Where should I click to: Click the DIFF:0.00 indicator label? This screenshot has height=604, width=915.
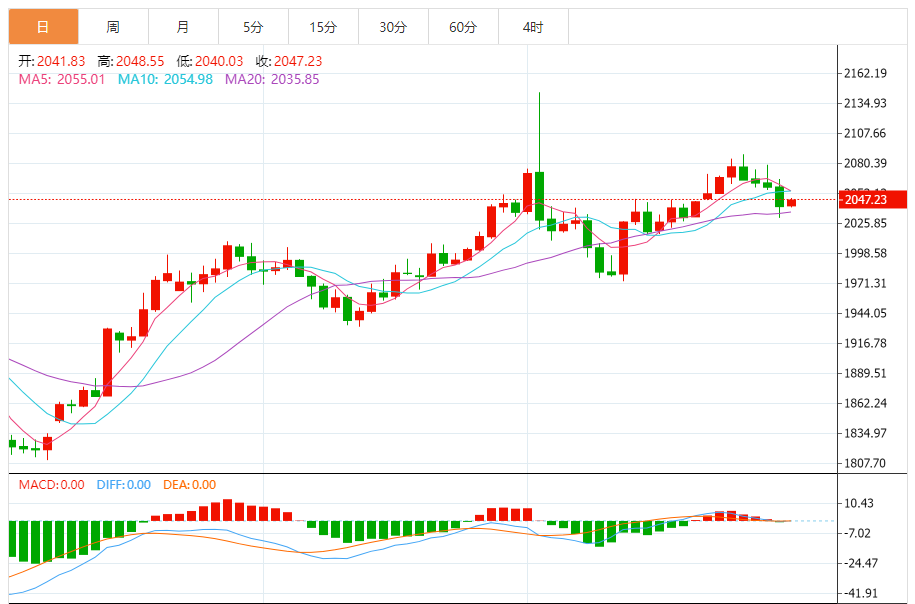click(x=124, y=485)
